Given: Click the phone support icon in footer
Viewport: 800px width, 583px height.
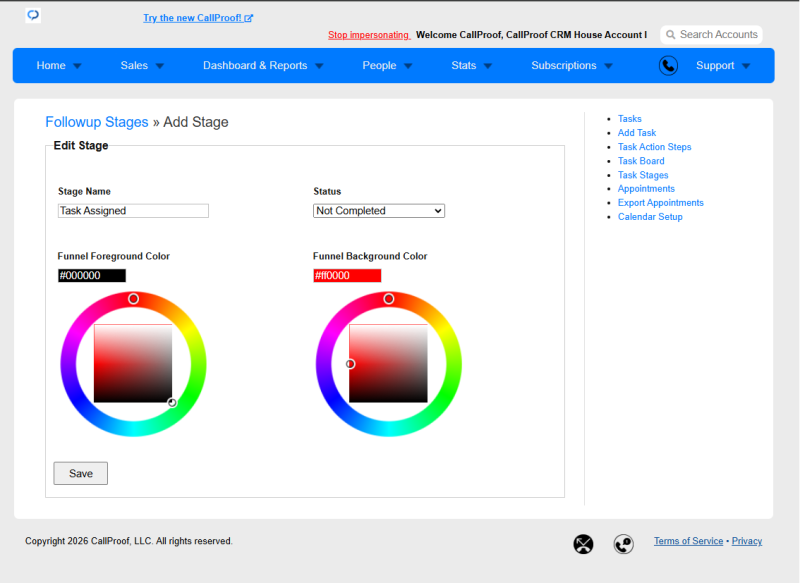Looking at the screenshot, I should [x=623, y=544].
